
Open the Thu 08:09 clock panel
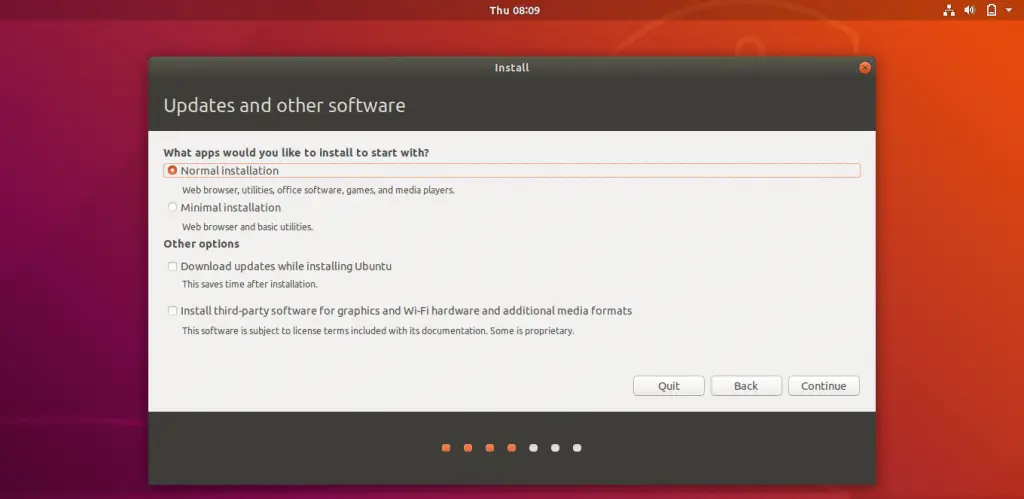click(x=515, y=10)
